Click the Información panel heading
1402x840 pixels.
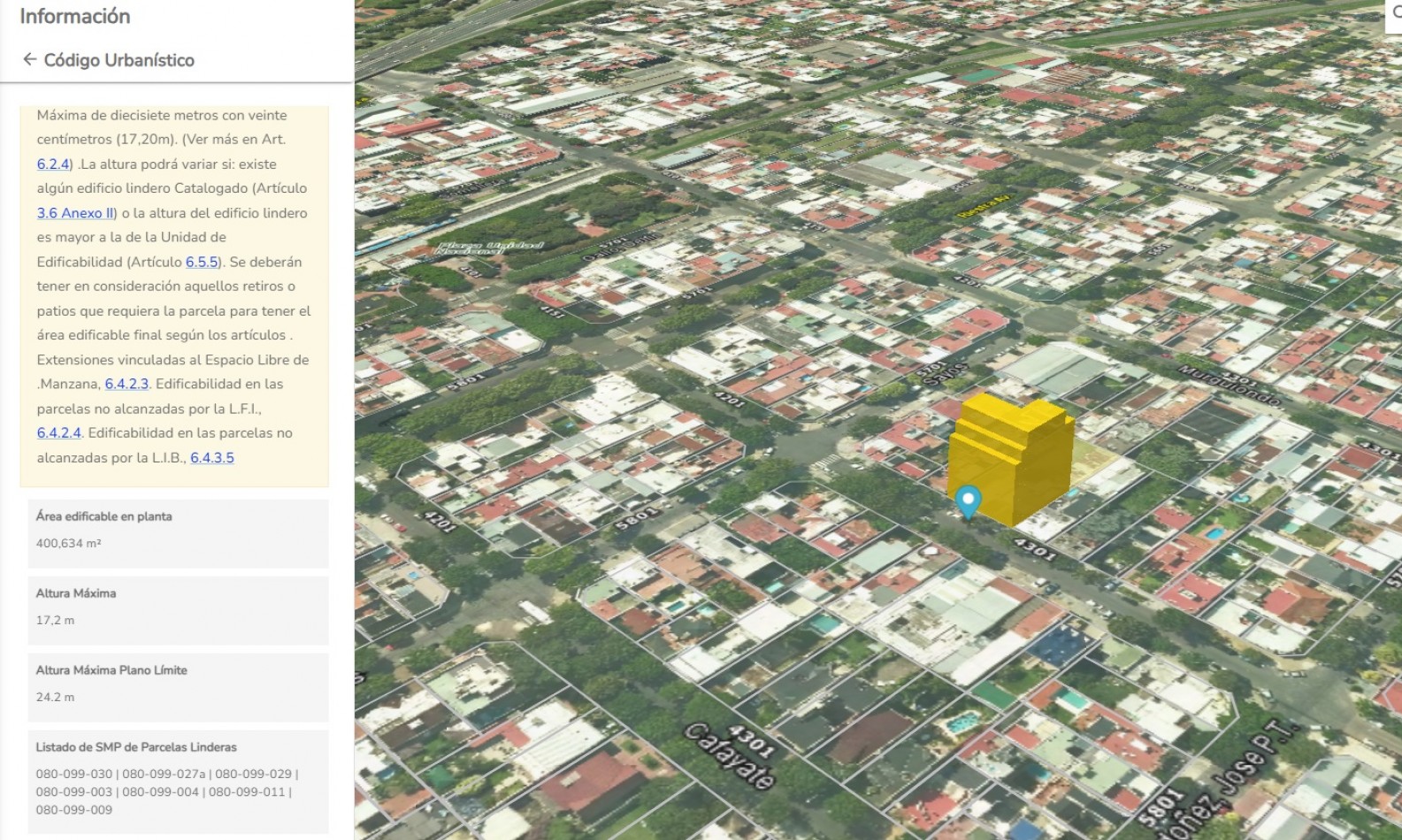click(x=74, y=16)
